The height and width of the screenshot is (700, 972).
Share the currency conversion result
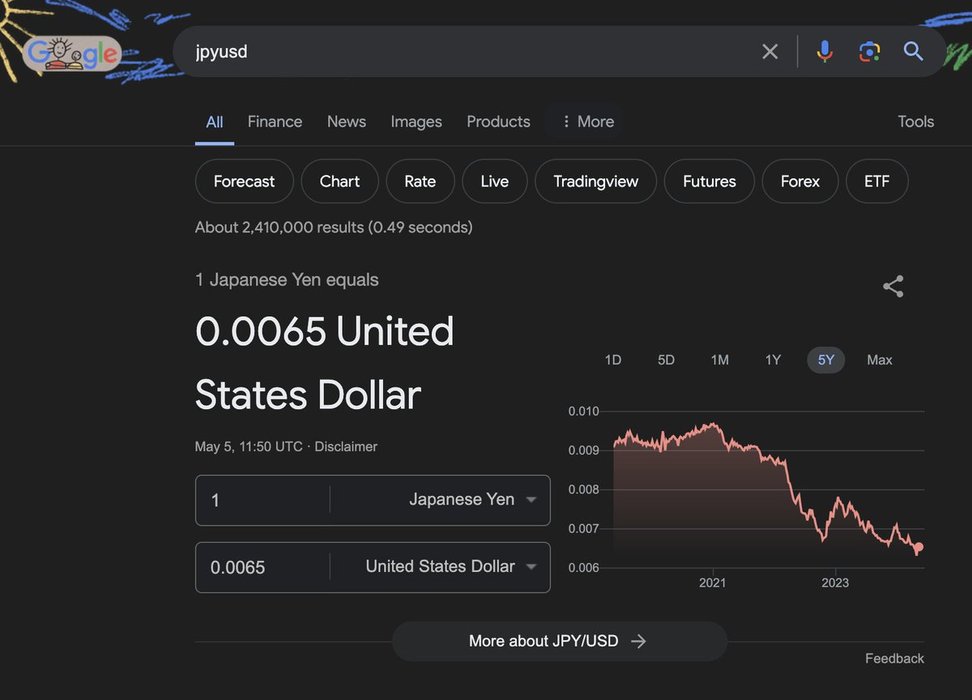(x=893, y=287)
